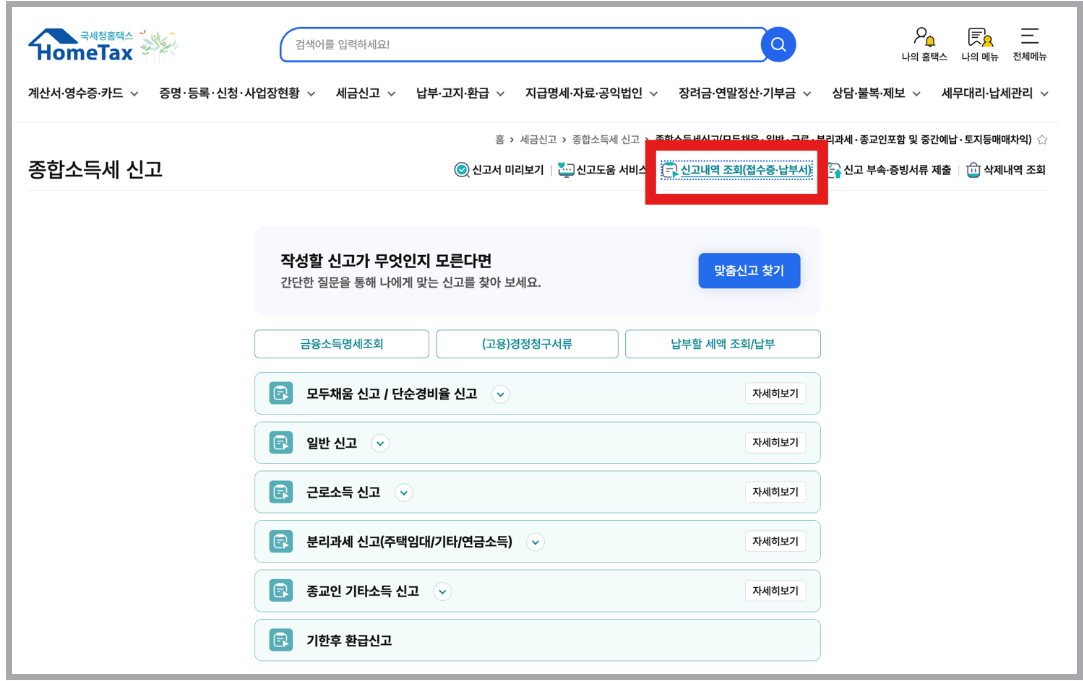Image resolution: width=1083 pixels, height=681 pixels.
Task: Expand the 일반 신고 chevron
Action: [380, 443]
